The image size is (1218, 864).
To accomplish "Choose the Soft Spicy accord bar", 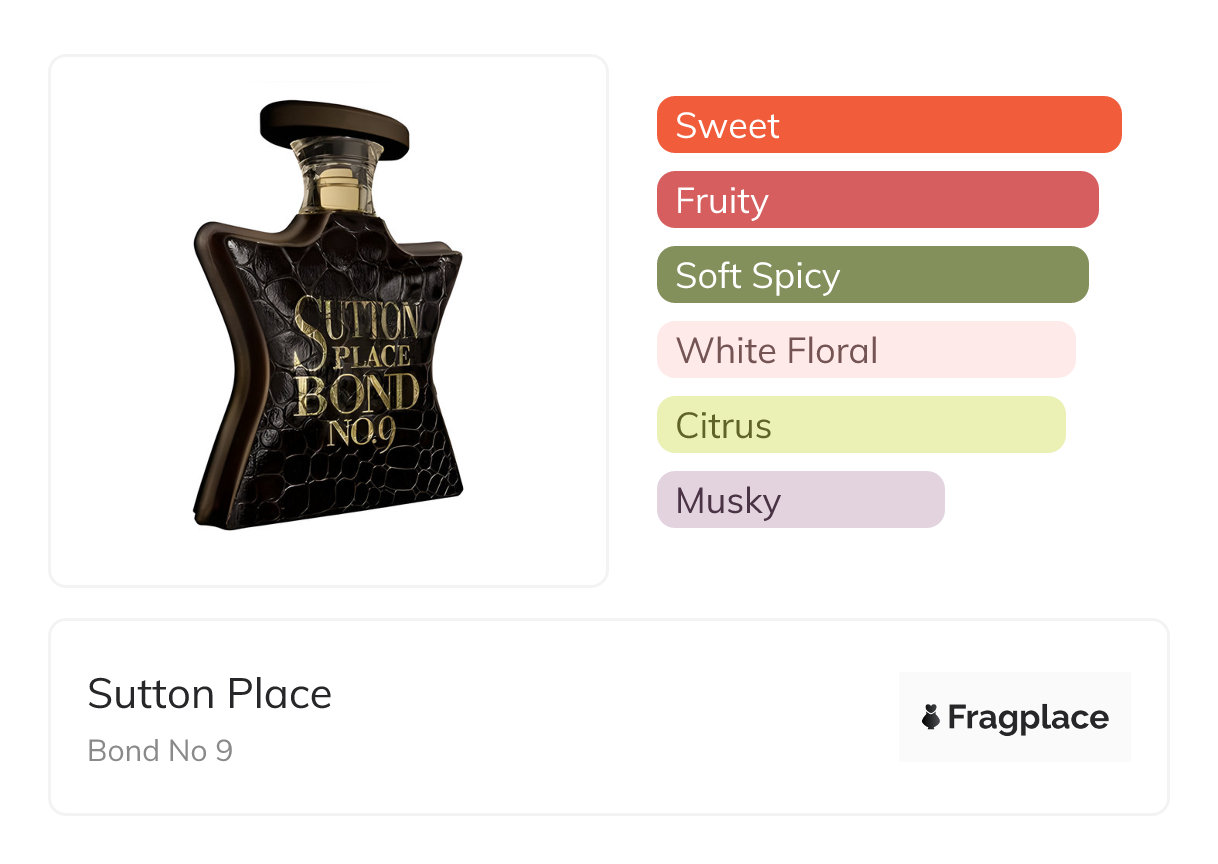I will tap(872, 275).
